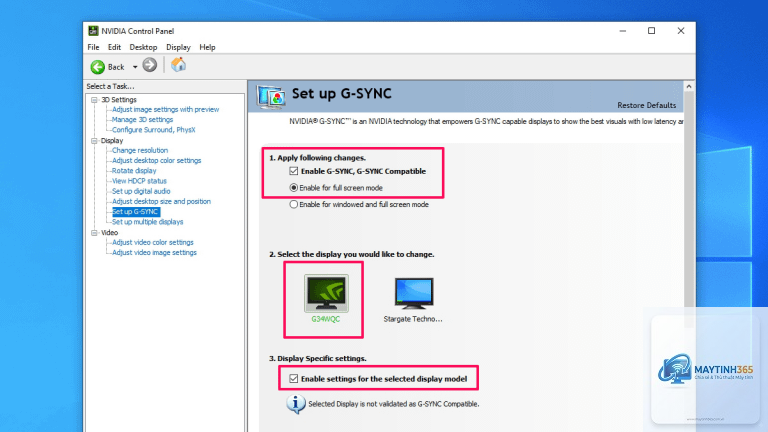Select the G34WQC monitor icon
The width and height of the screenshot is (768, 432).
click(326, 293)
